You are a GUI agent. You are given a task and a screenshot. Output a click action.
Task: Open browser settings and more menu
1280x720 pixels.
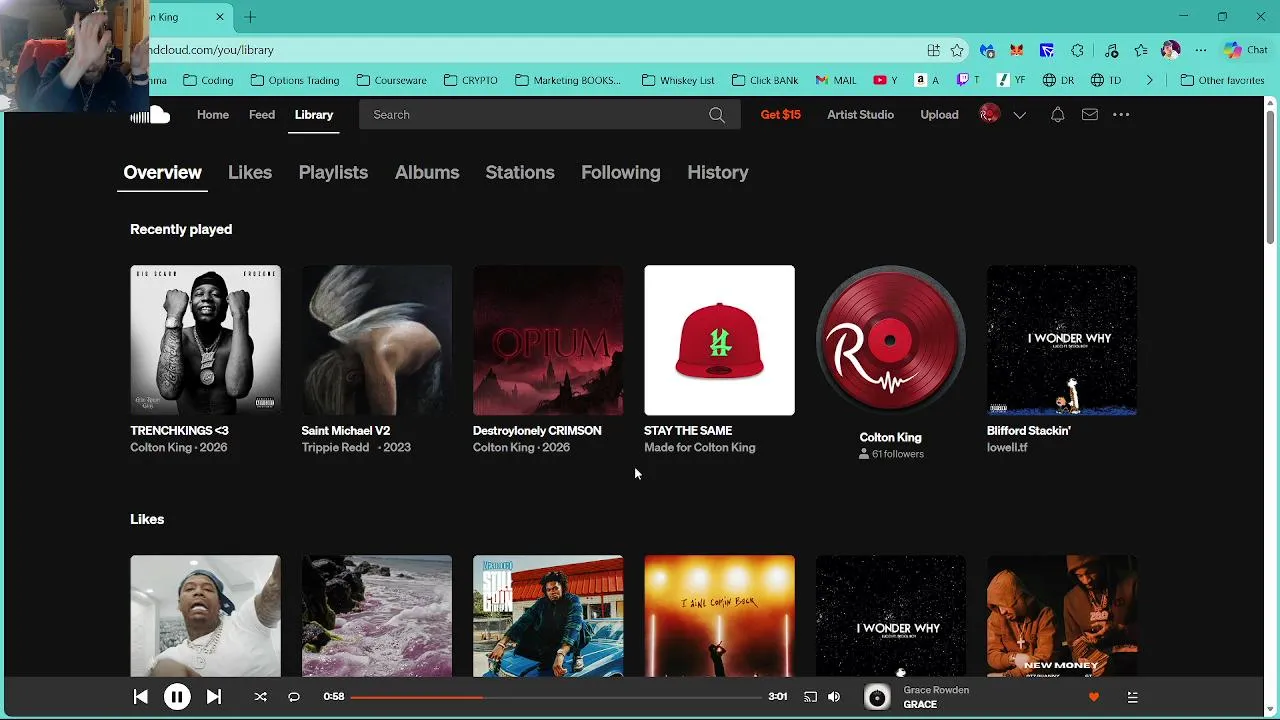tap(1201, 50)
